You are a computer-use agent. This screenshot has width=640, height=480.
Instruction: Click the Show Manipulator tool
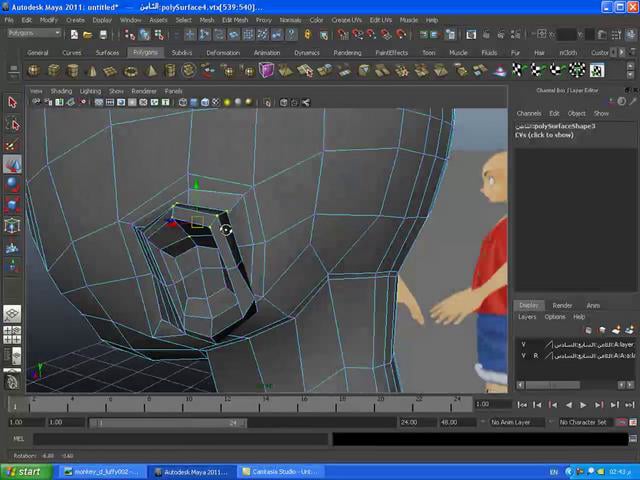point(12,266)
